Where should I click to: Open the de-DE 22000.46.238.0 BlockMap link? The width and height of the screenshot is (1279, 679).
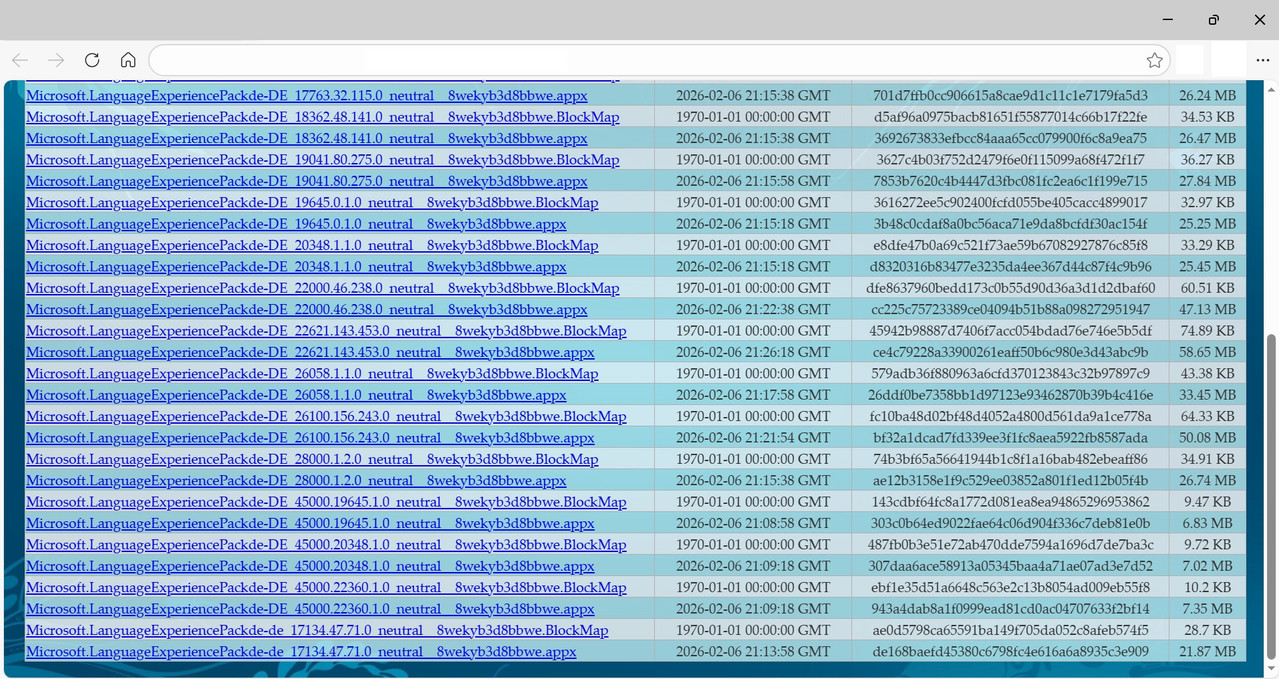(323, 288)
